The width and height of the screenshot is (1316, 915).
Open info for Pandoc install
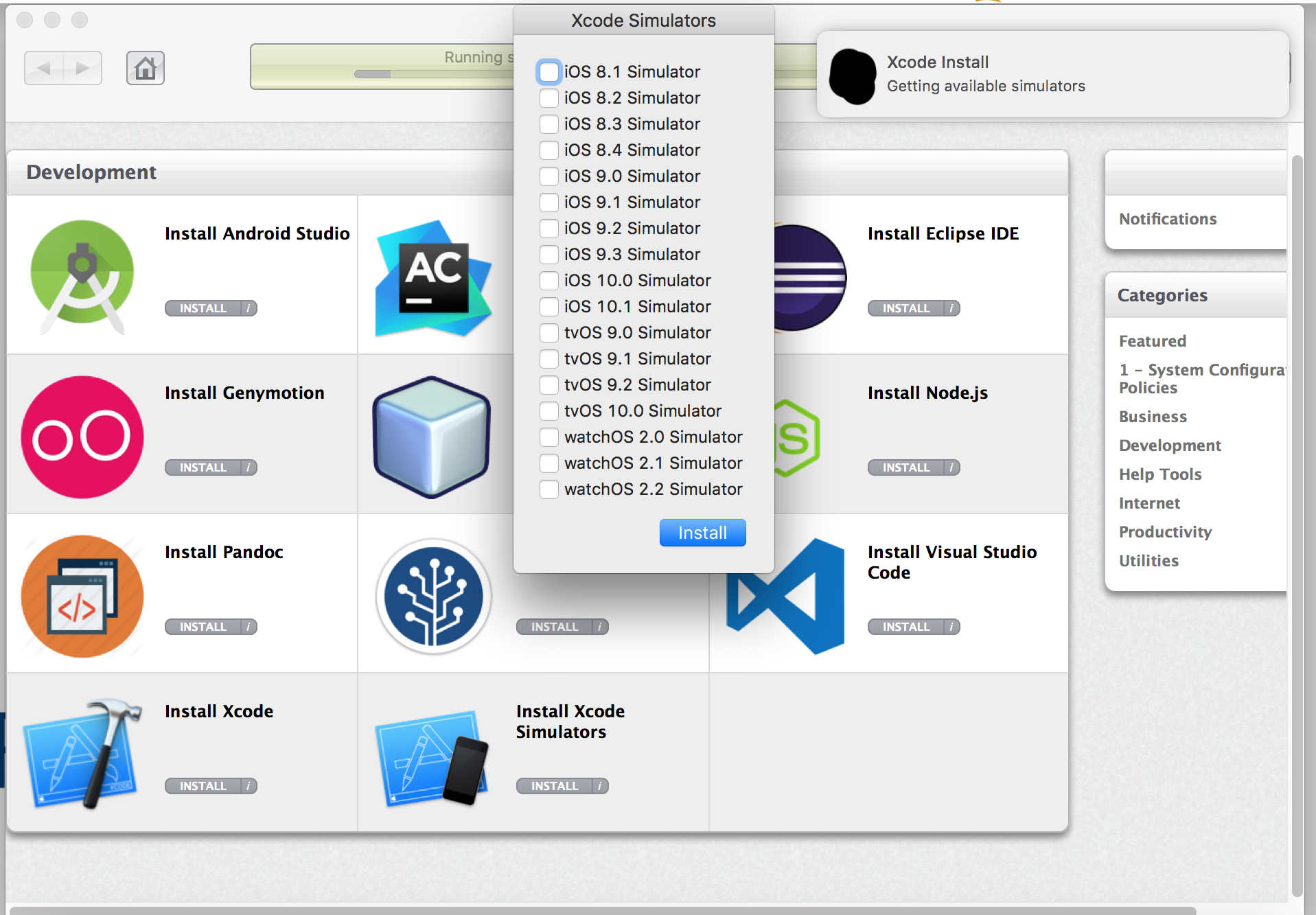[x=249, y=627]
